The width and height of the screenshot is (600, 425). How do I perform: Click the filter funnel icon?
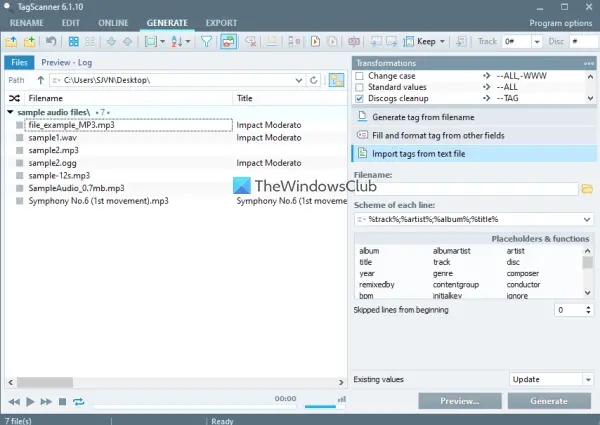click(x=206, y=41)
